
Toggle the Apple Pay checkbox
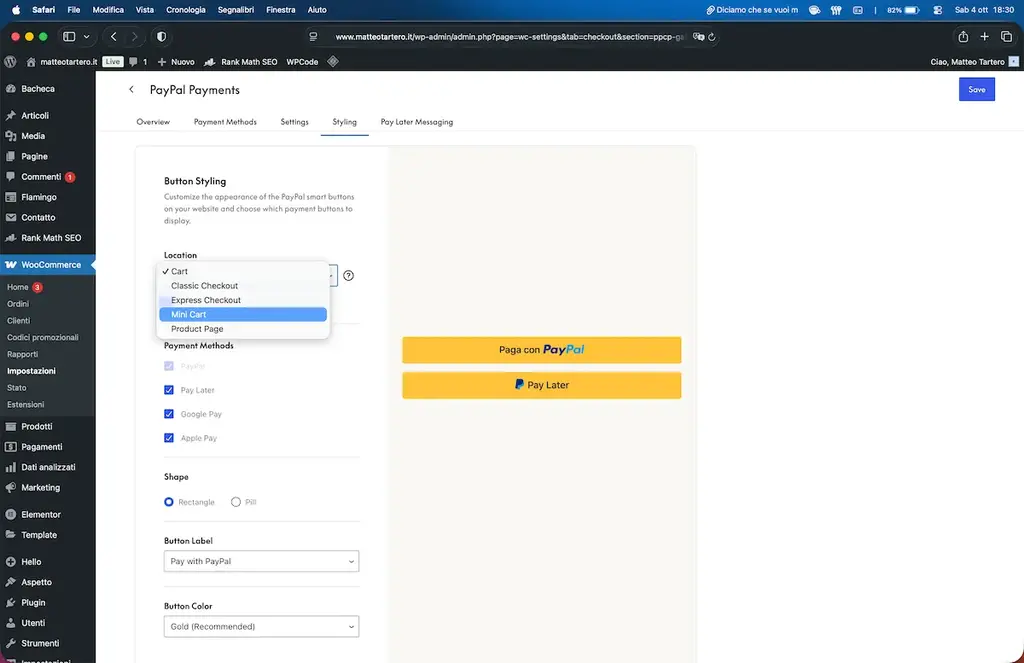coord(169,438)
